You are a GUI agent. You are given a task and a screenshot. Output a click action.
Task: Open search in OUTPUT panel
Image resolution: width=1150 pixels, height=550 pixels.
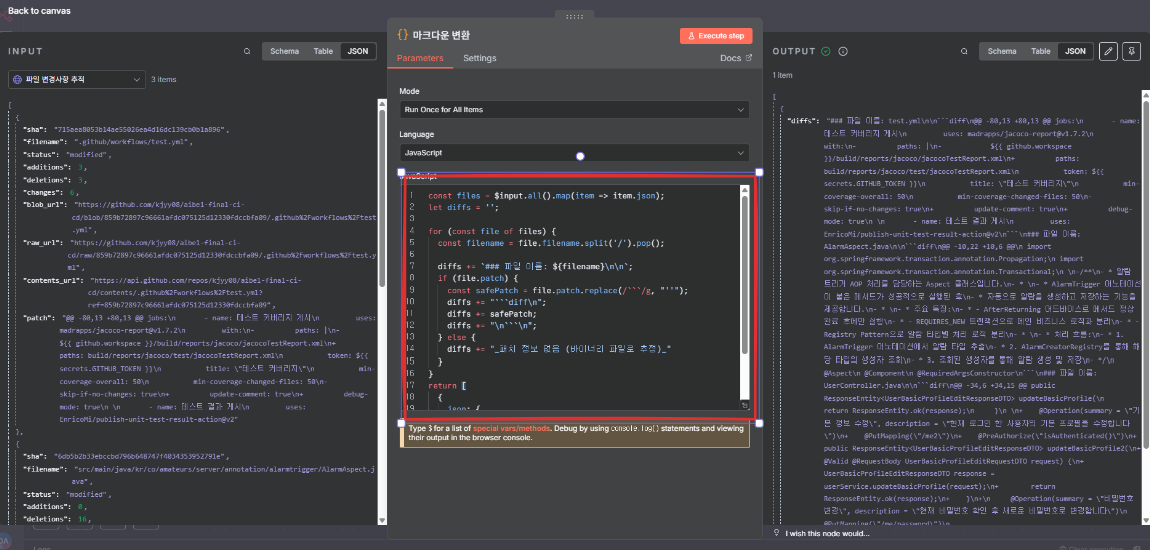[x=964, y=51]
